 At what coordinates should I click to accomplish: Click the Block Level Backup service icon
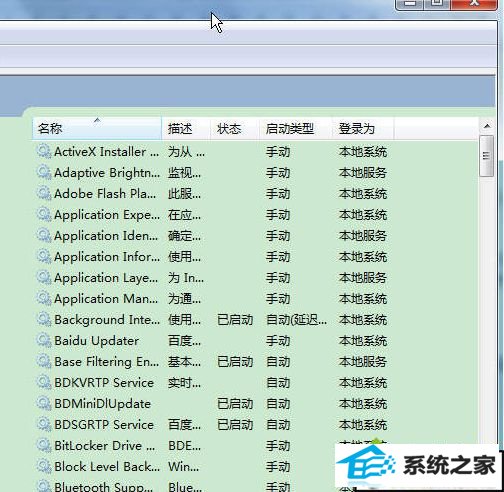(44, 466)
